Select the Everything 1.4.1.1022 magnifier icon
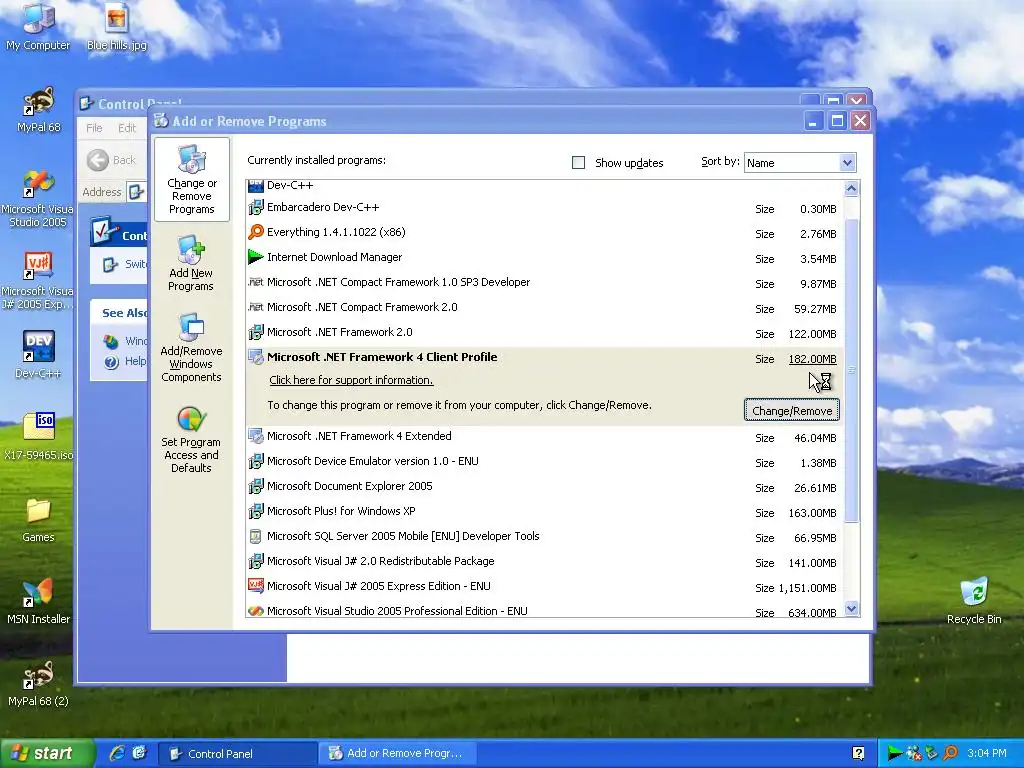1024x768 pixels. pos(256,232)
